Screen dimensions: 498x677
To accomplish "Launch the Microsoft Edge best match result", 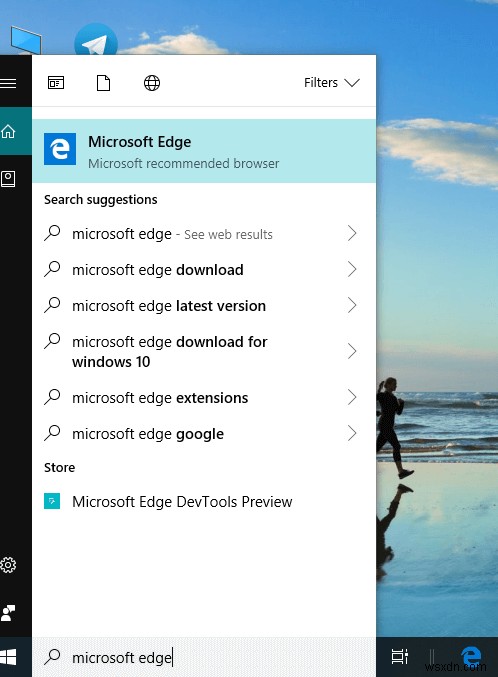I will 204,151.
